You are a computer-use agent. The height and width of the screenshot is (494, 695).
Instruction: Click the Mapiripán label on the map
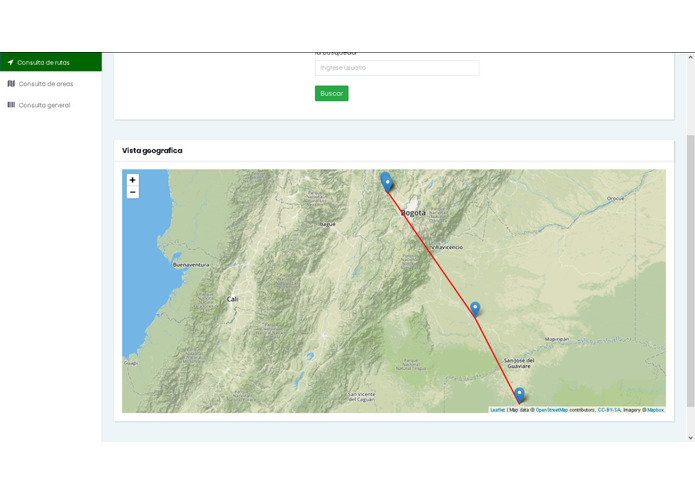pos(557,339)
